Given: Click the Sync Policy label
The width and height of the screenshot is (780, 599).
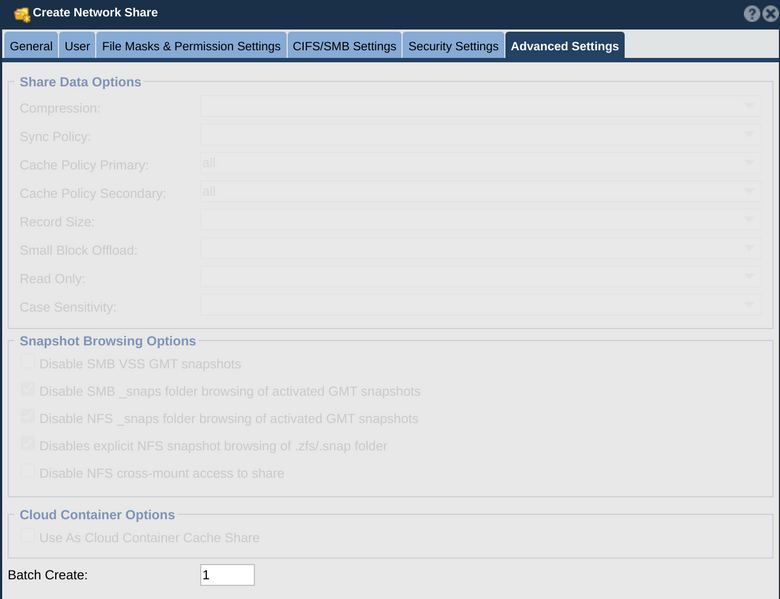Looking at the screenshot, I should 55,137.
